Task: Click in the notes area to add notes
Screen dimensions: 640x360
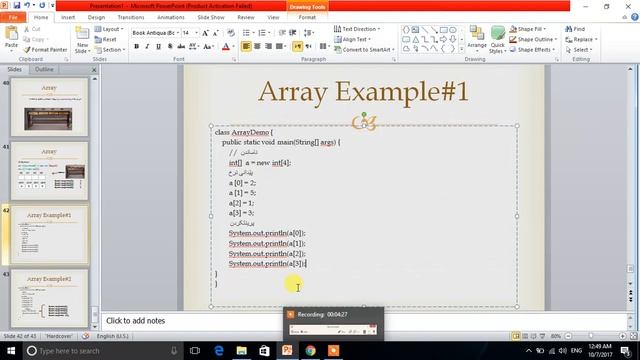Action: tap(363, 321)
